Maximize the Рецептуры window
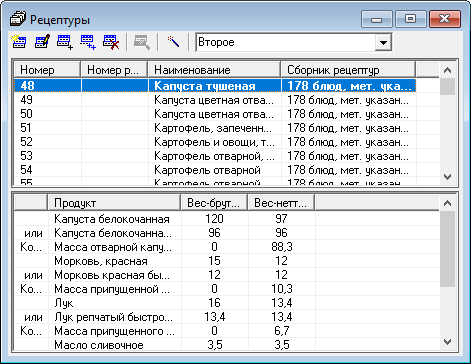 pyautogui.click(x=410, y=19)
